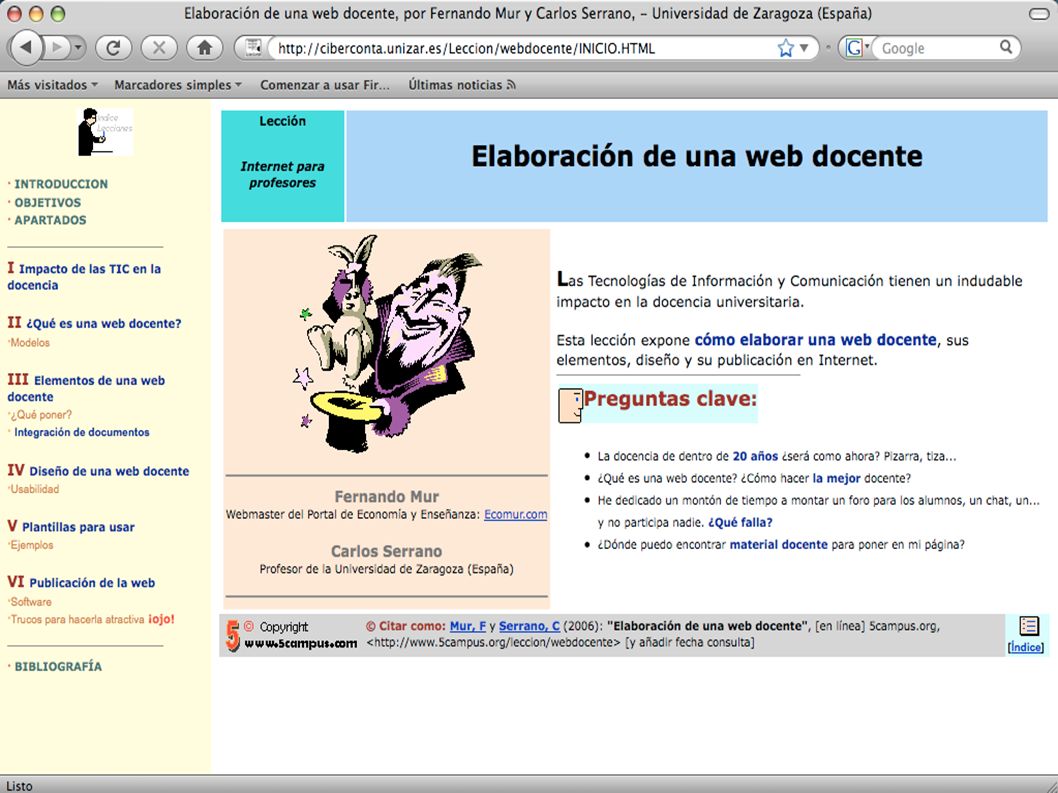
Task: Open the Mur, F author link
Action: pos(468,626)
